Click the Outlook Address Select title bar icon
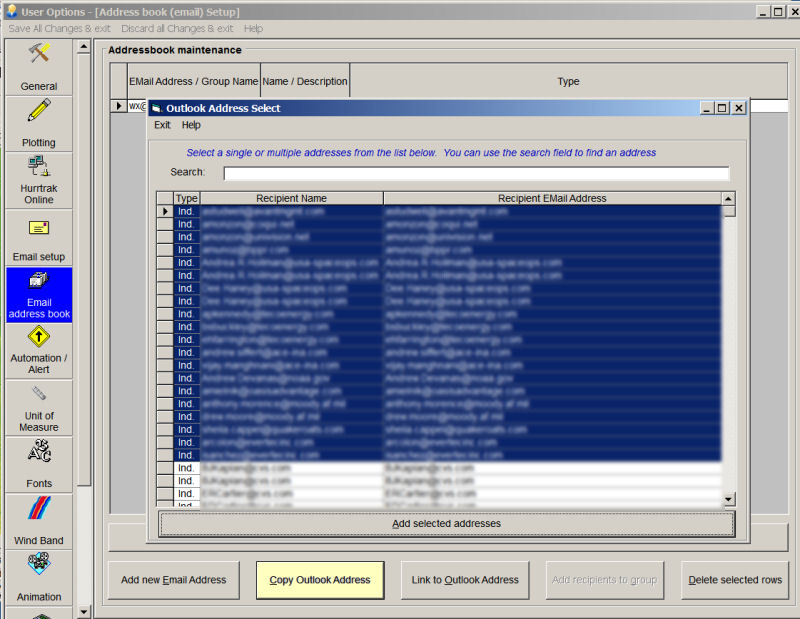Image resolution: width=800 pixels, height=619 pixels. click(157, 108)
